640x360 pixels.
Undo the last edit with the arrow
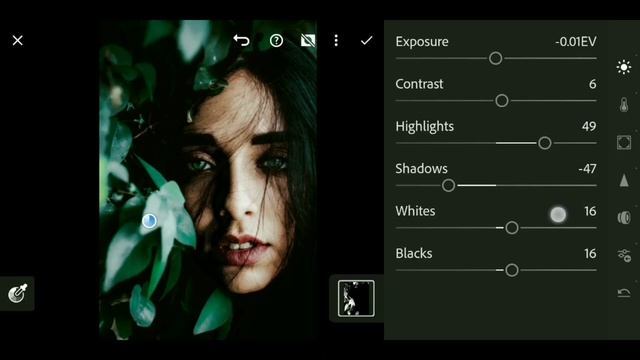pyautogui.click(x=241, y=40)
